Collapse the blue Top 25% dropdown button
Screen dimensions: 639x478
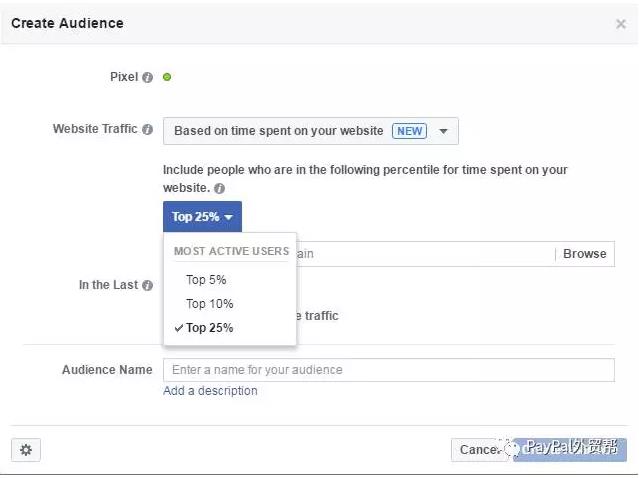[x=202, y=217]
